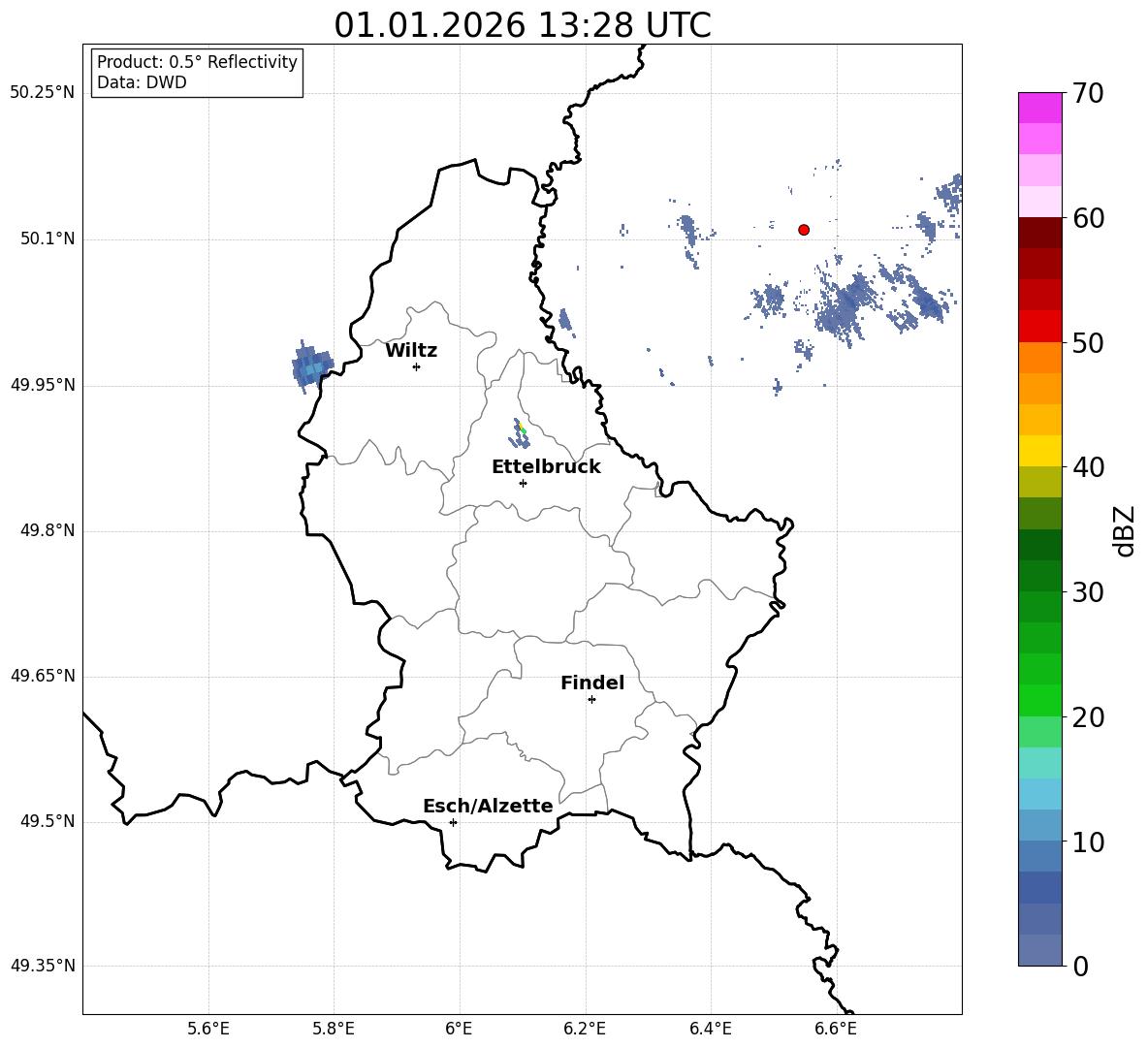1148x1048 pixels.
Task: Click the Wiltz city label
Action: coord(411,351)
